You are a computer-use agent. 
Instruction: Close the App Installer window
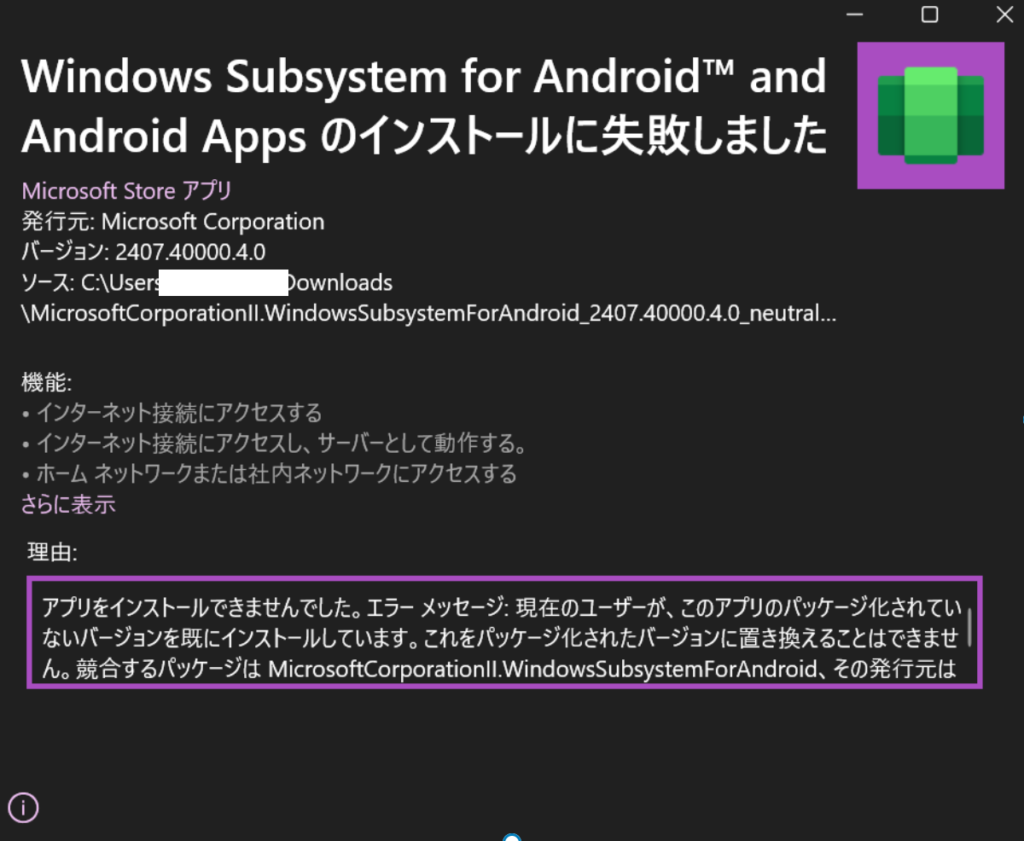pyautogui.click(x=1003, y=14)
